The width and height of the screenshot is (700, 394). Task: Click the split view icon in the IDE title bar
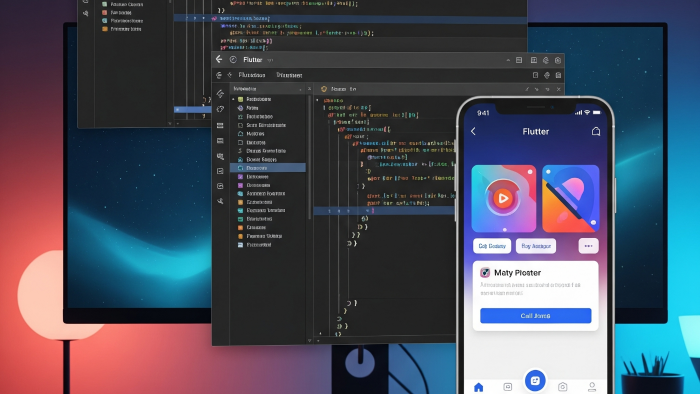[x=533, y=60]
